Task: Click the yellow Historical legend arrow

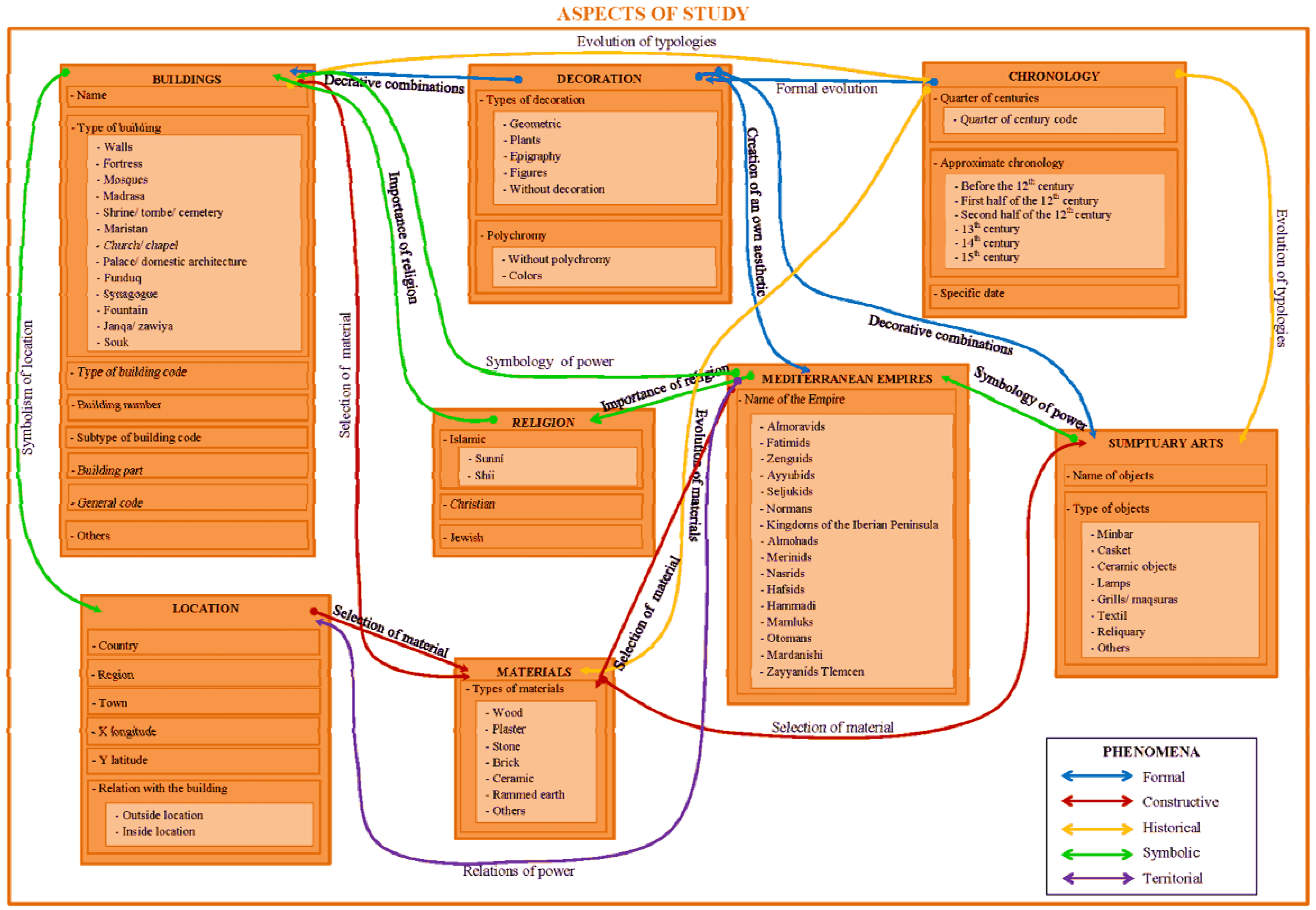Action: 1097,828
